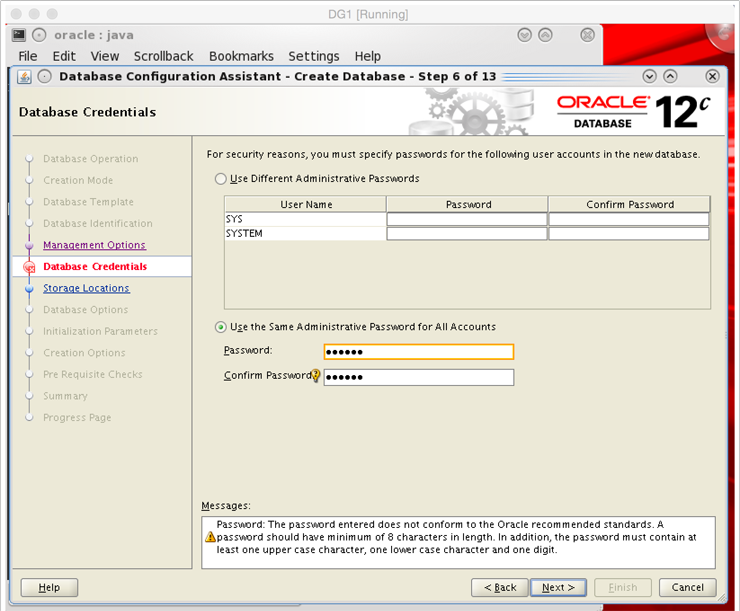Viewport: 740px width, 611px height.
Task: Click the Pre Requisite Checks step label
Action: (x=92, y=374)
